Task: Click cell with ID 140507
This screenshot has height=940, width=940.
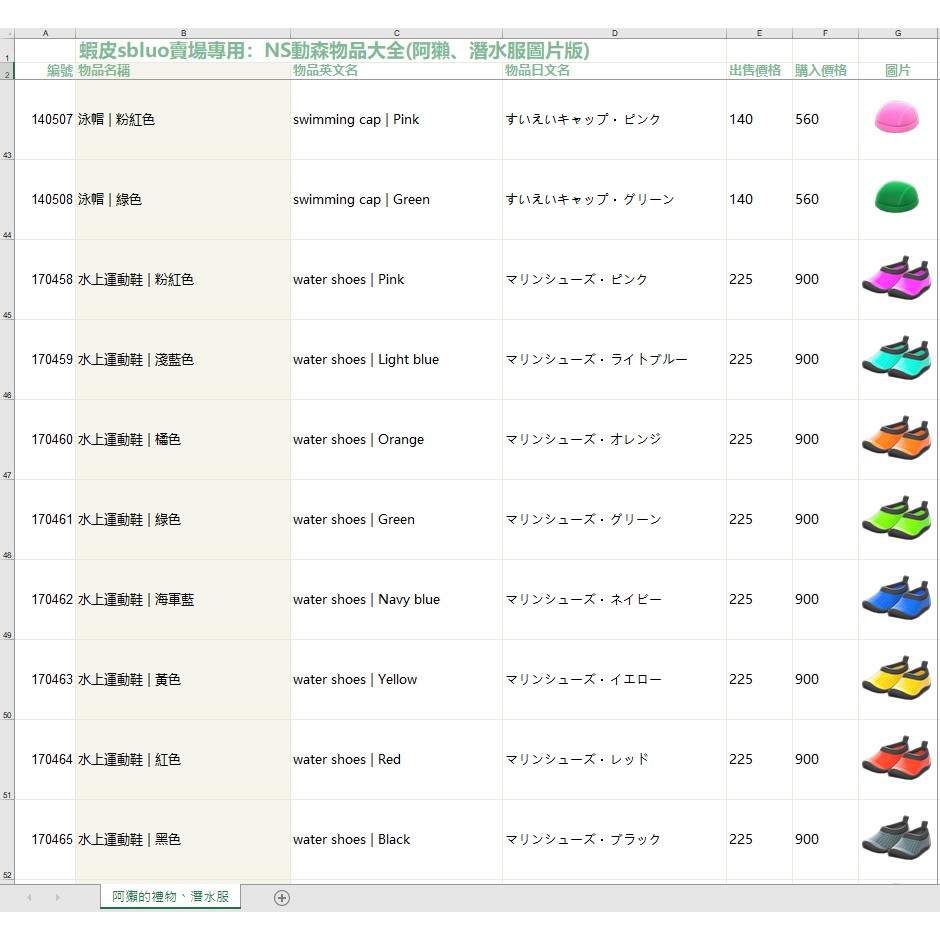Action: pyautogui.click(x=45, y=119)
